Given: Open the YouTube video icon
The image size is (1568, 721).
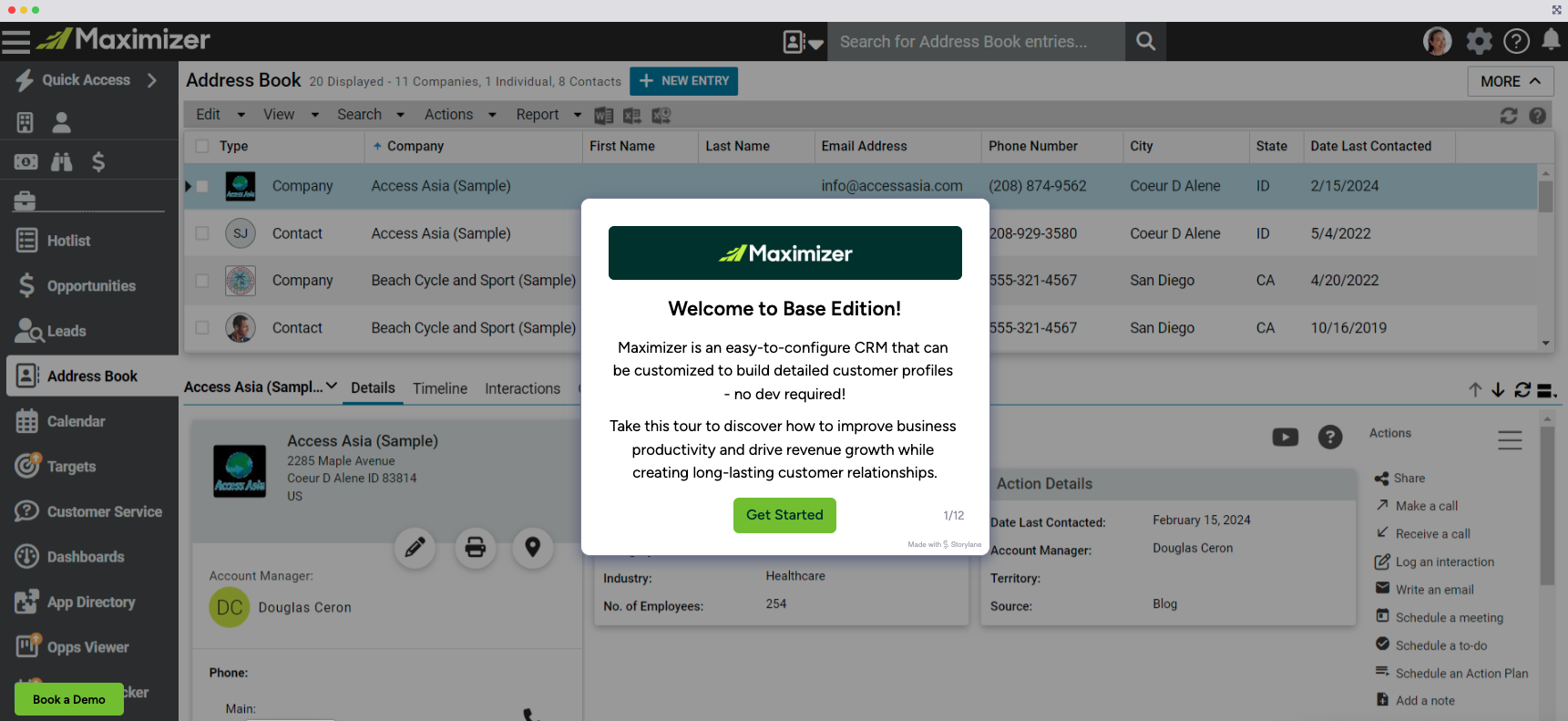Looking at the screenshot, I should [x=1286, y=438].
